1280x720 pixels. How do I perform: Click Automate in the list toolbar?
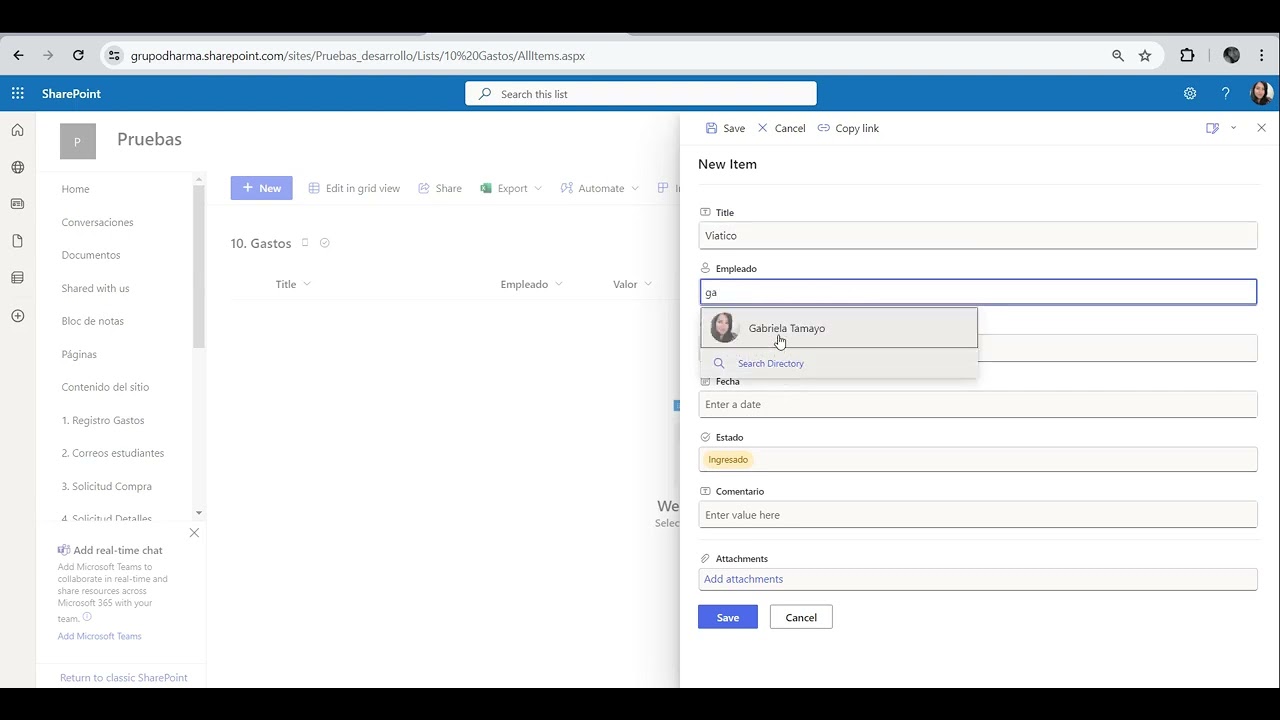click(x=592, y=188)
